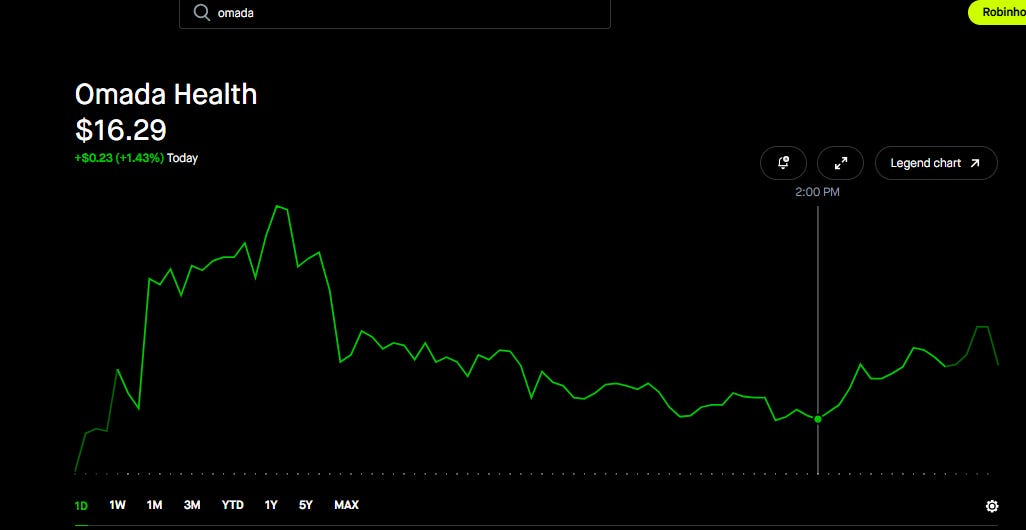Viewport: 1026px width, 530px height.
Task: Select the 1M time range tab
Action: (x=154, y=505)
